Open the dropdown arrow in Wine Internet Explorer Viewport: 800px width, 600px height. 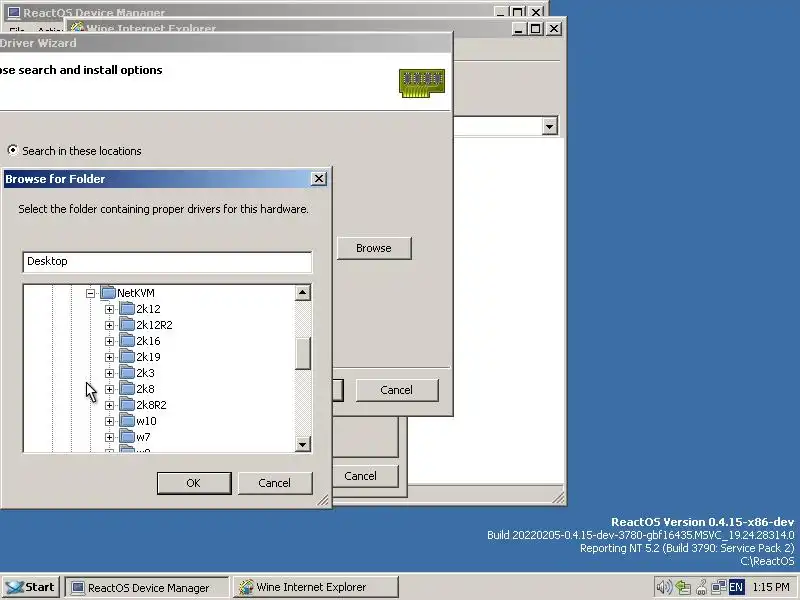tap(549, 126)
